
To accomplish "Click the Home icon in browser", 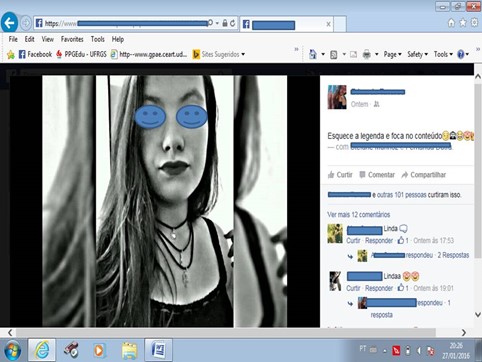I will (451, 23).
